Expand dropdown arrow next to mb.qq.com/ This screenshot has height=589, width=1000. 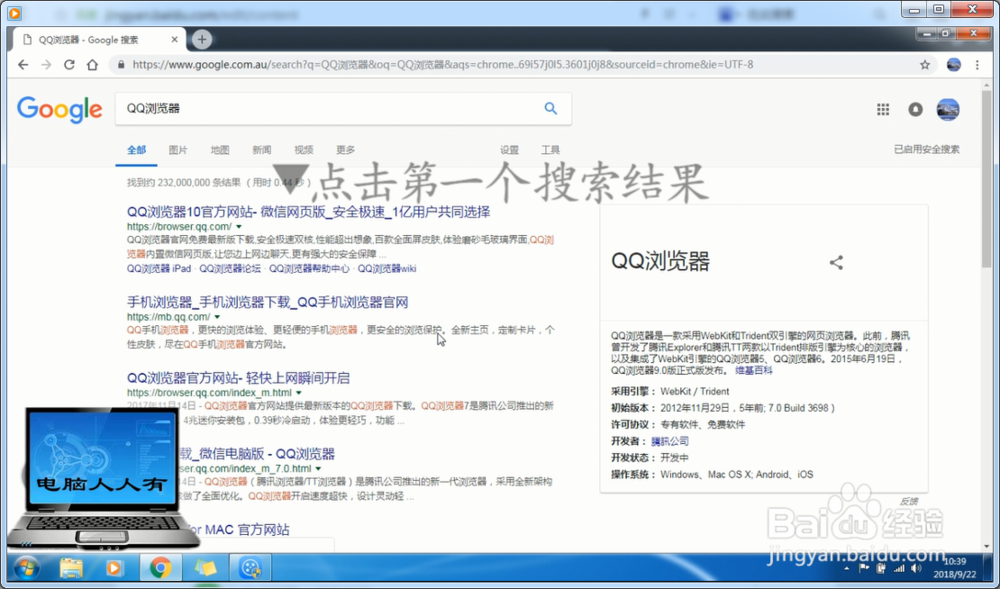point(217,317)
